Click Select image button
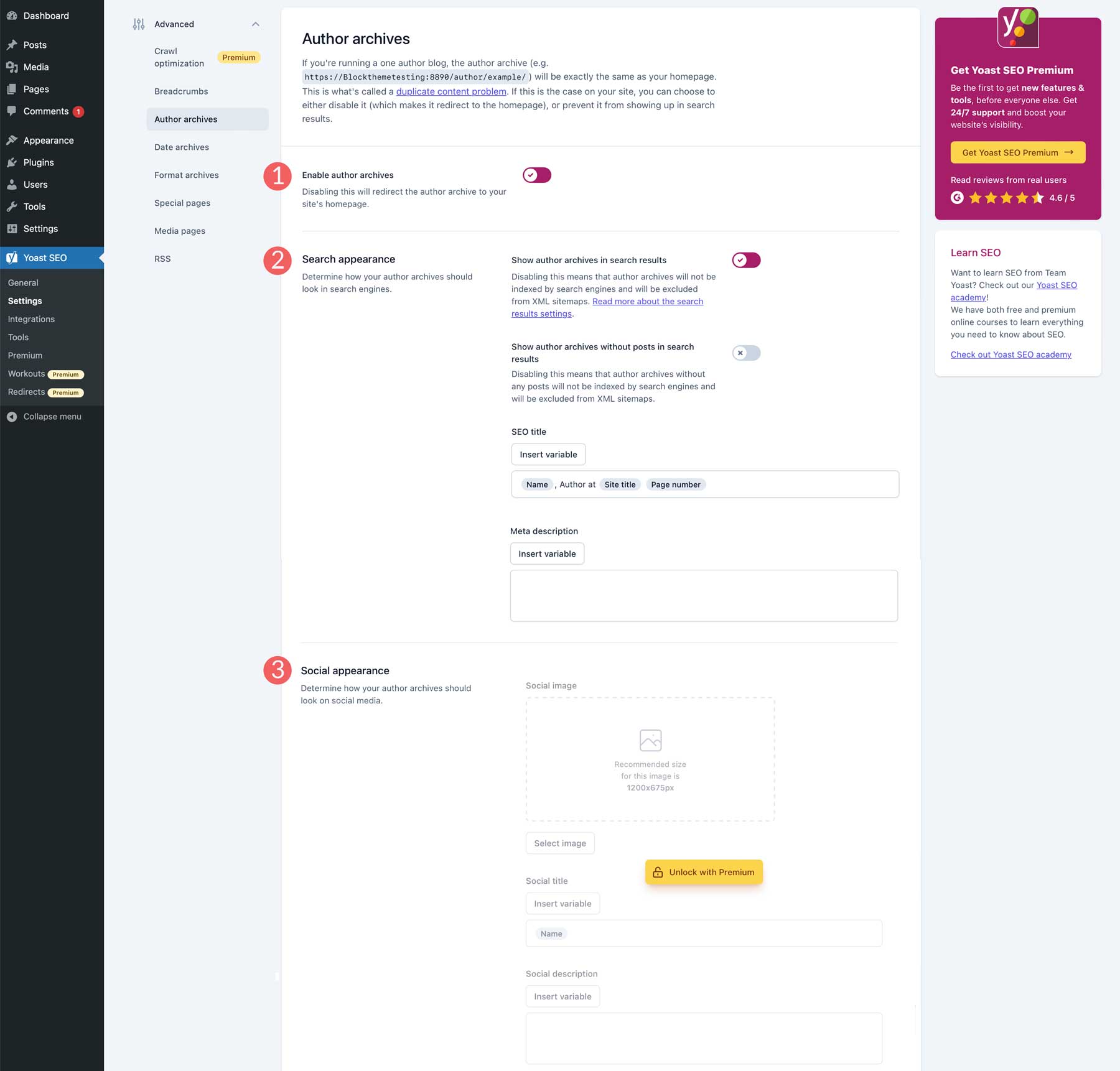 (x=560, y=843)
